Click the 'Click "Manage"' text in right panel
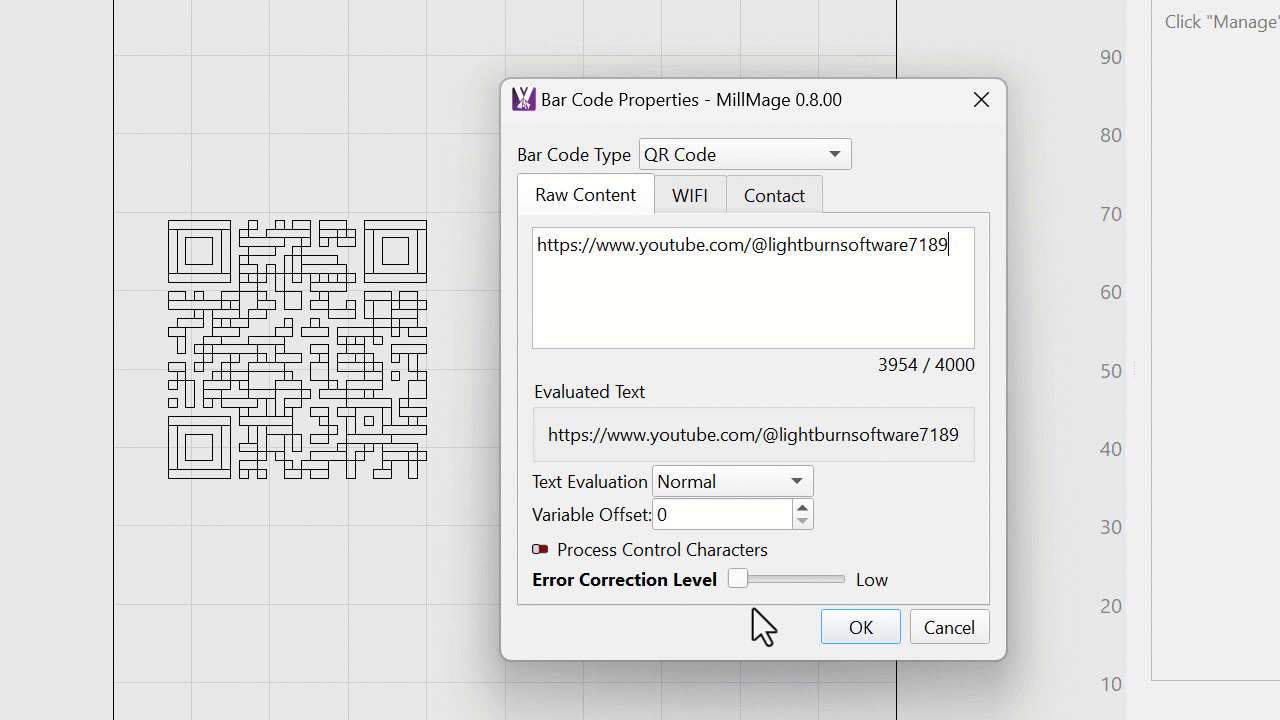The width and height of the screenshot is (1280, 720). click(1221, 22)
